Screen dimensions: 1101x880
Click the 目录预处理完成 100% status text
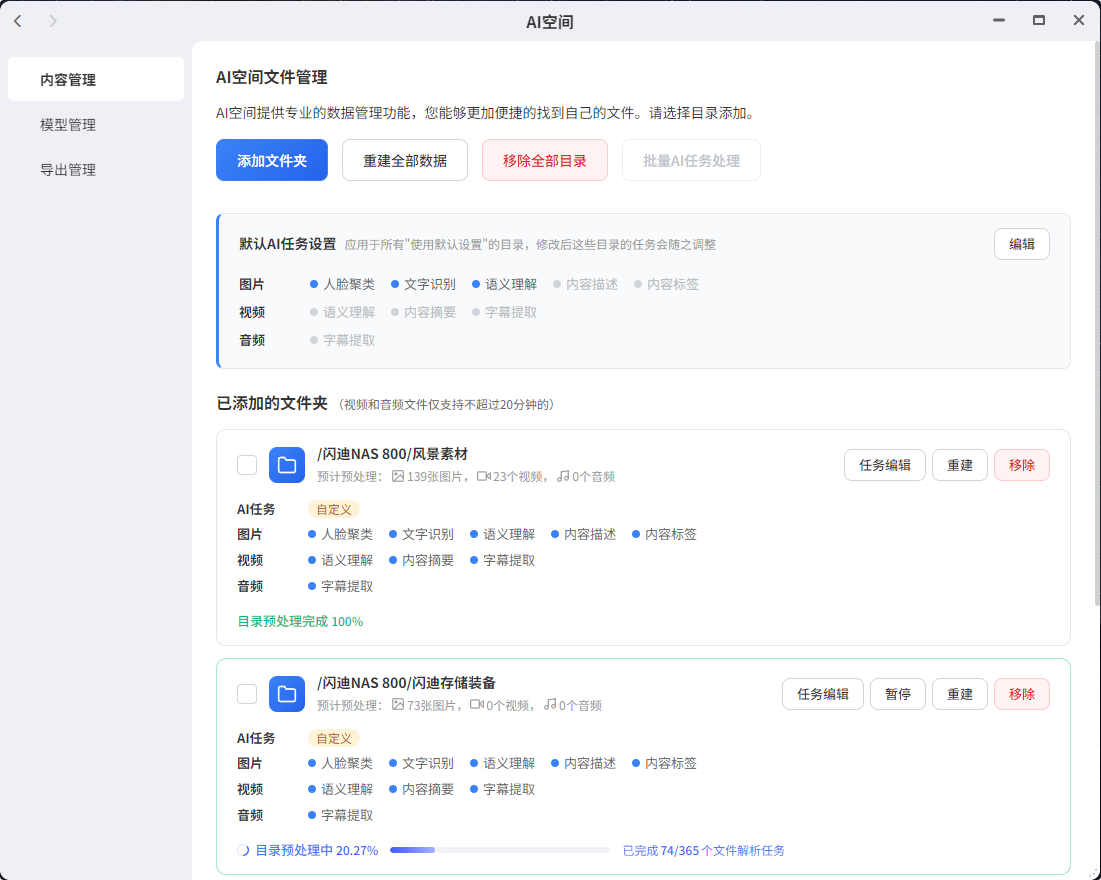pyautogui.click(x=301, y=622)
